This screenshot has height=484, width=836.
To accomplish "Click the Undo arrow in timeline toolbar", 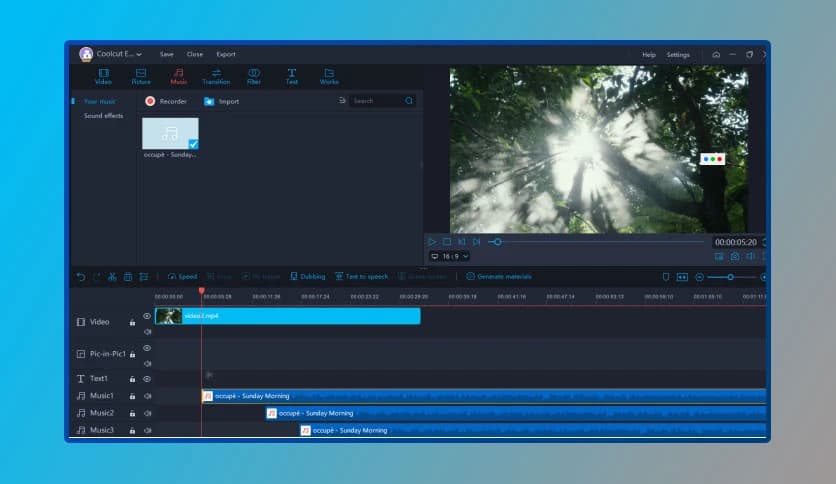I will tap(81, 277).
